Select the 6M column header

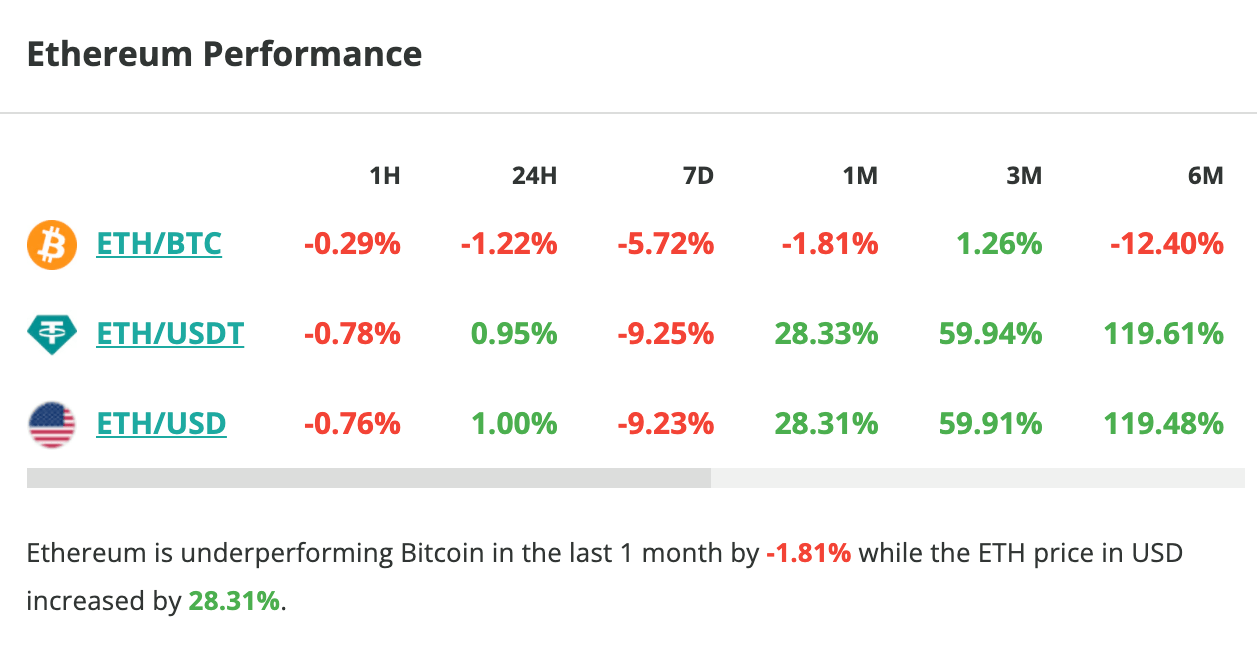1205,176
